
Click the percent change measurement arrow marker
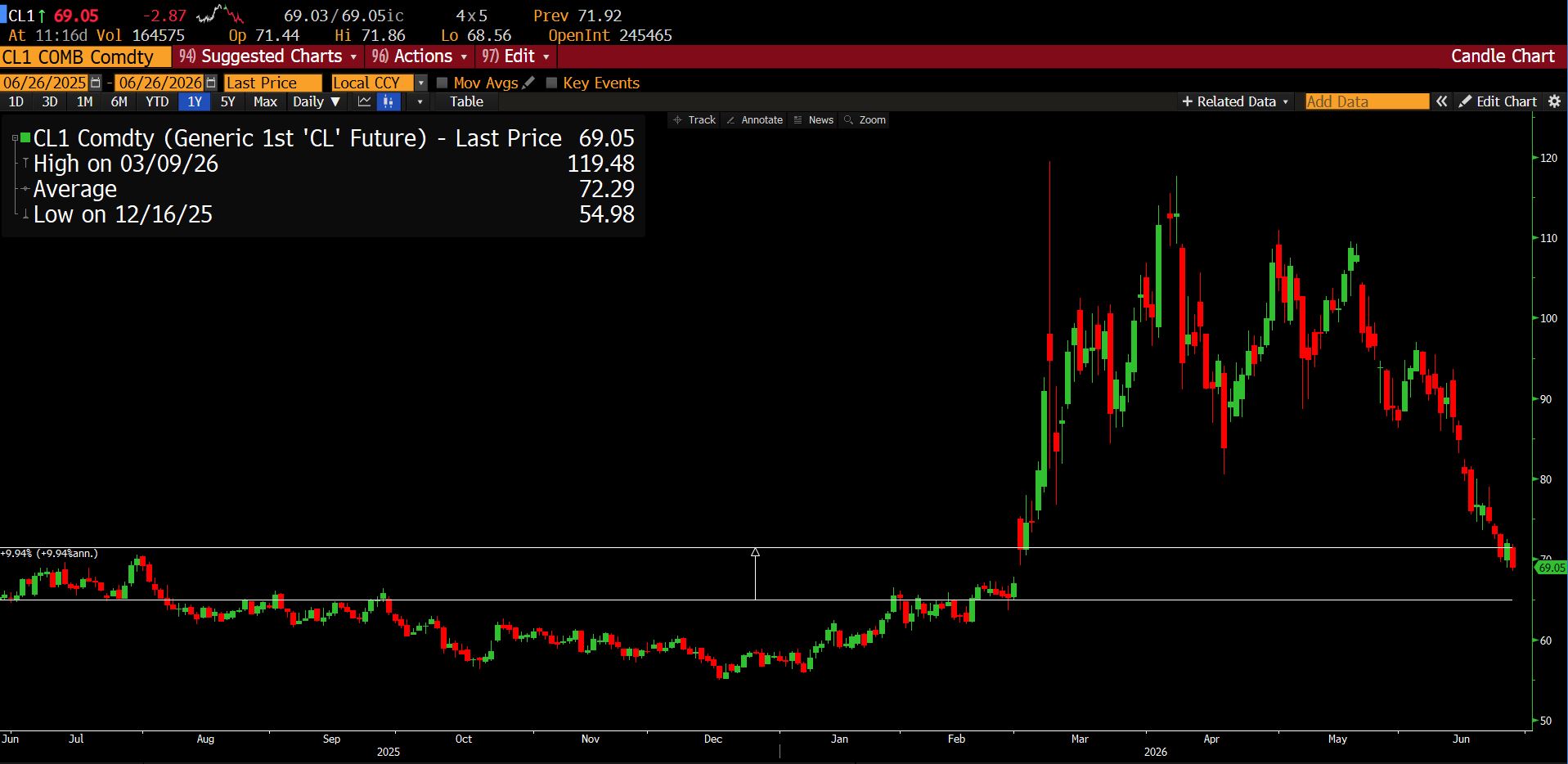755,553
